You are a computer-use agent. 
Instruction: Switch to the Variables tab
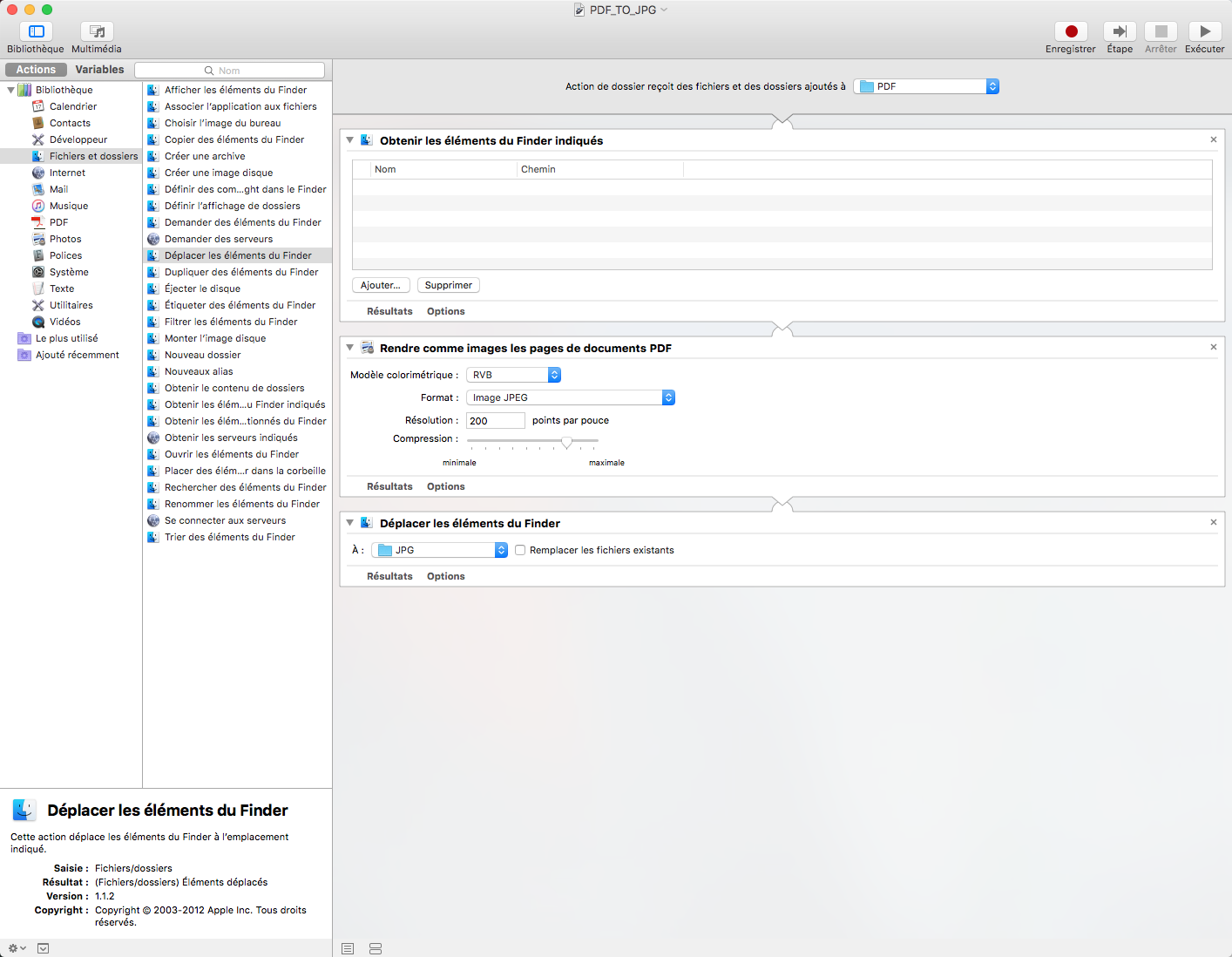pyautogui.click(x=99, y=70)
